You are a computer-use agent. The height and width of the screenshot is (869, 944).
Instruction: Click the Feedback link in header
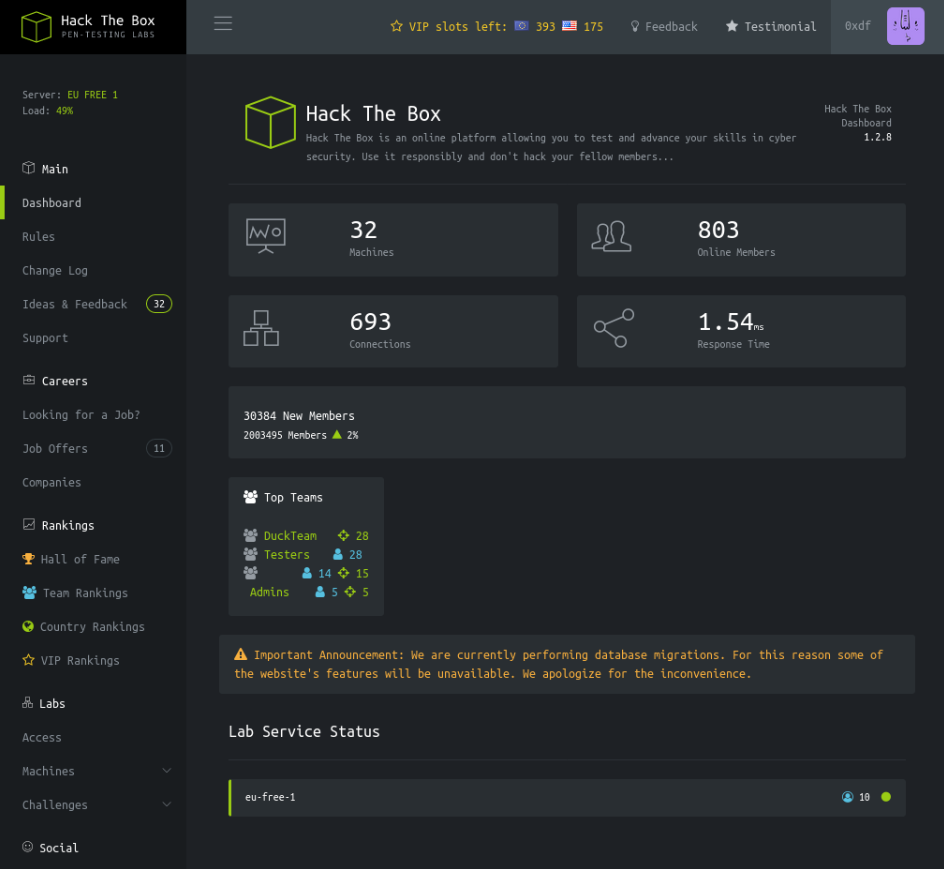pos(671,26)
